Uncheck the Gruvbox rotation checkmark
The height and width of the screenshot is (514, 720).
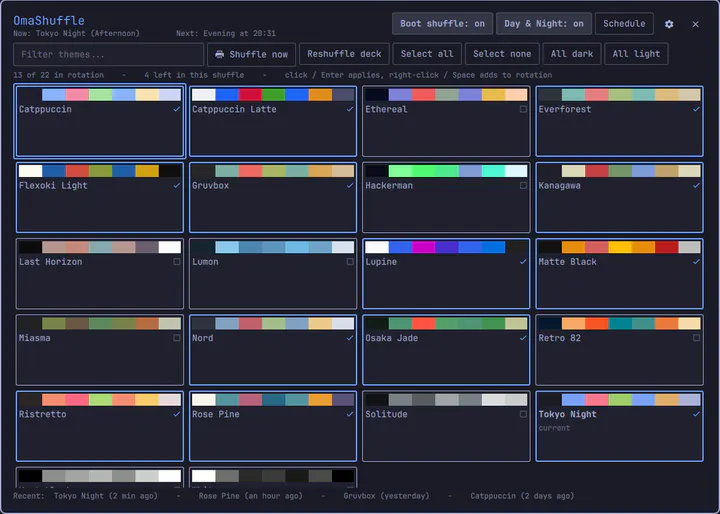point(350,186)
